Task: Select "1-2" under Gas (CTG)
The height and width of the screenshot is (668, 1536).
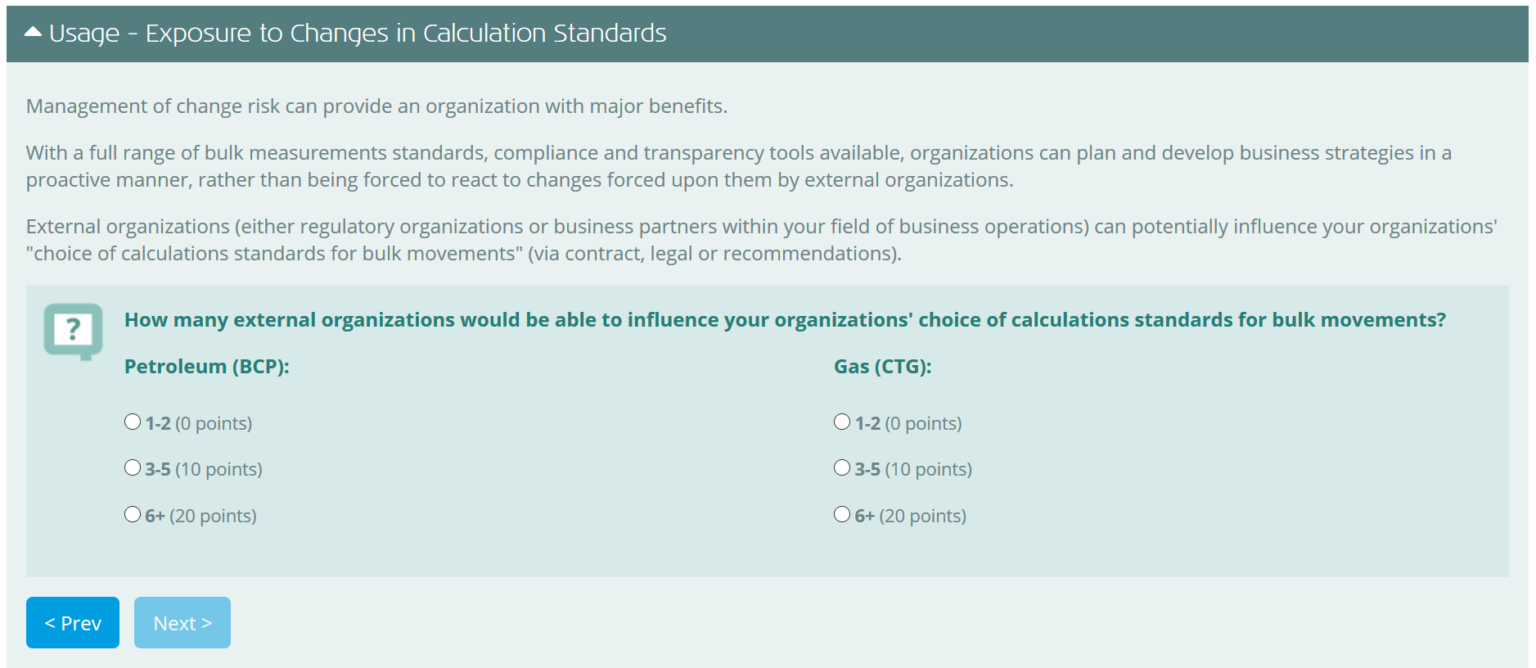Action: (841, 421)
